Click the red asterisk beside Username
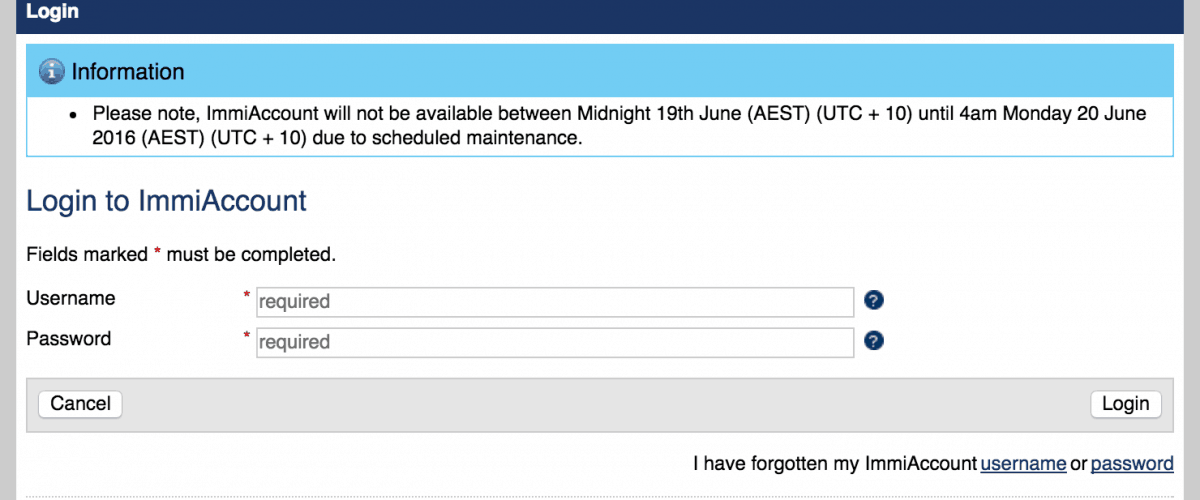The height and width of the screenshot is (500, 1200). click(247, 296)
